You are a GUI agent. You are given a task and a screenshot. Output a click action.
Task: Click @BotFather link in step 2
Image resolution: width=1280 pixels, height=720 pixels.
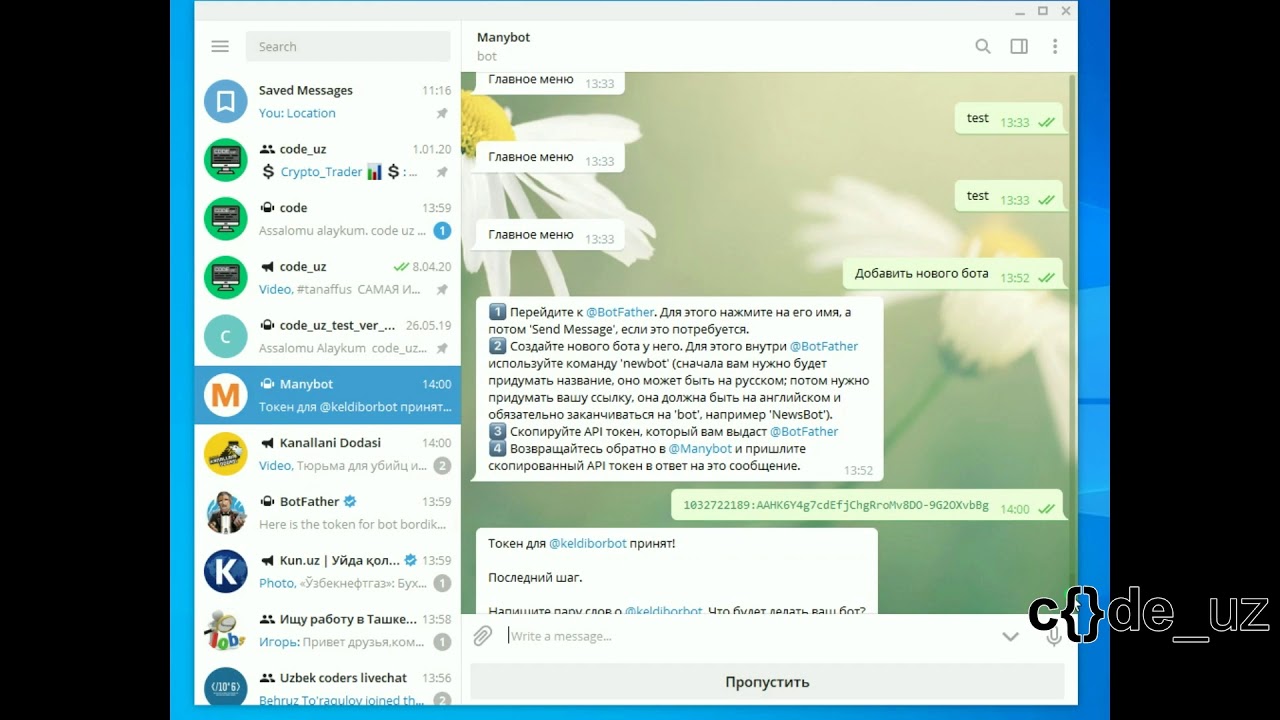824,346
